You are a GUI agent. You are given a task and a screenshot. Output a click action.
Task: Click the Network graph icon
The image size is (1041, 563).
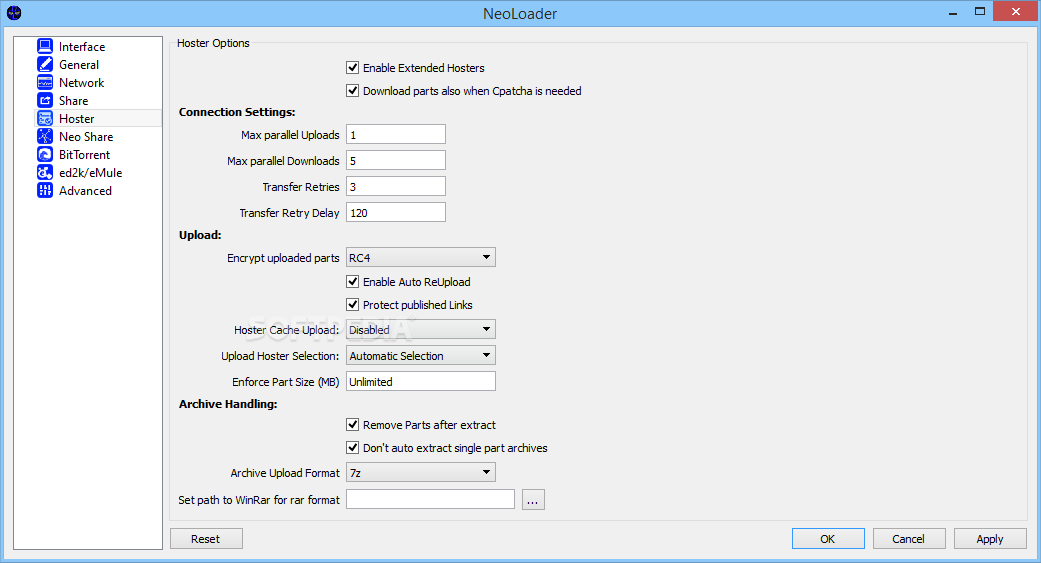click(x=44, y=82)
